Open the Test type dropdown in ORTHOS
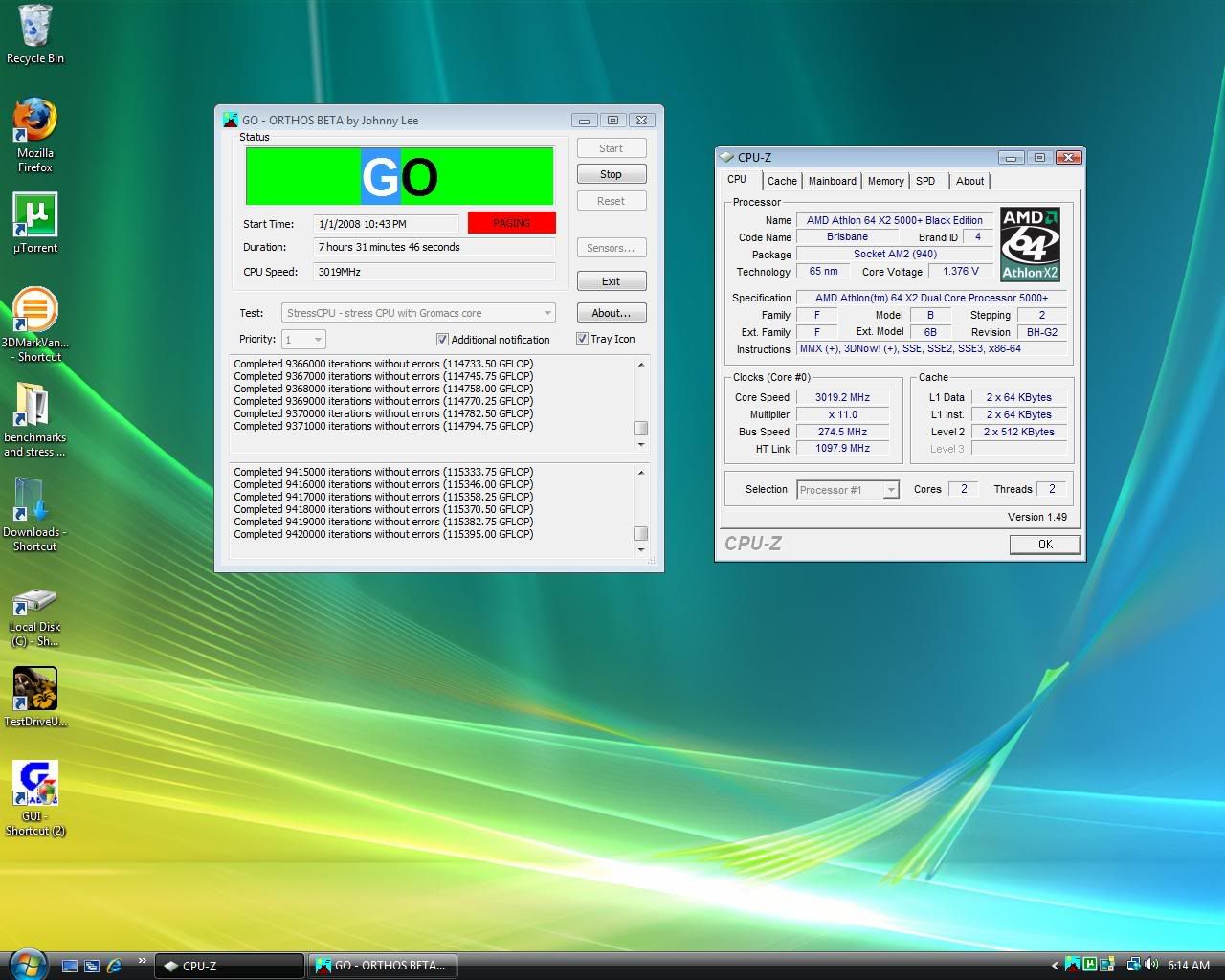Screen dimensions: 1225x980 click(x=418, y=313)
